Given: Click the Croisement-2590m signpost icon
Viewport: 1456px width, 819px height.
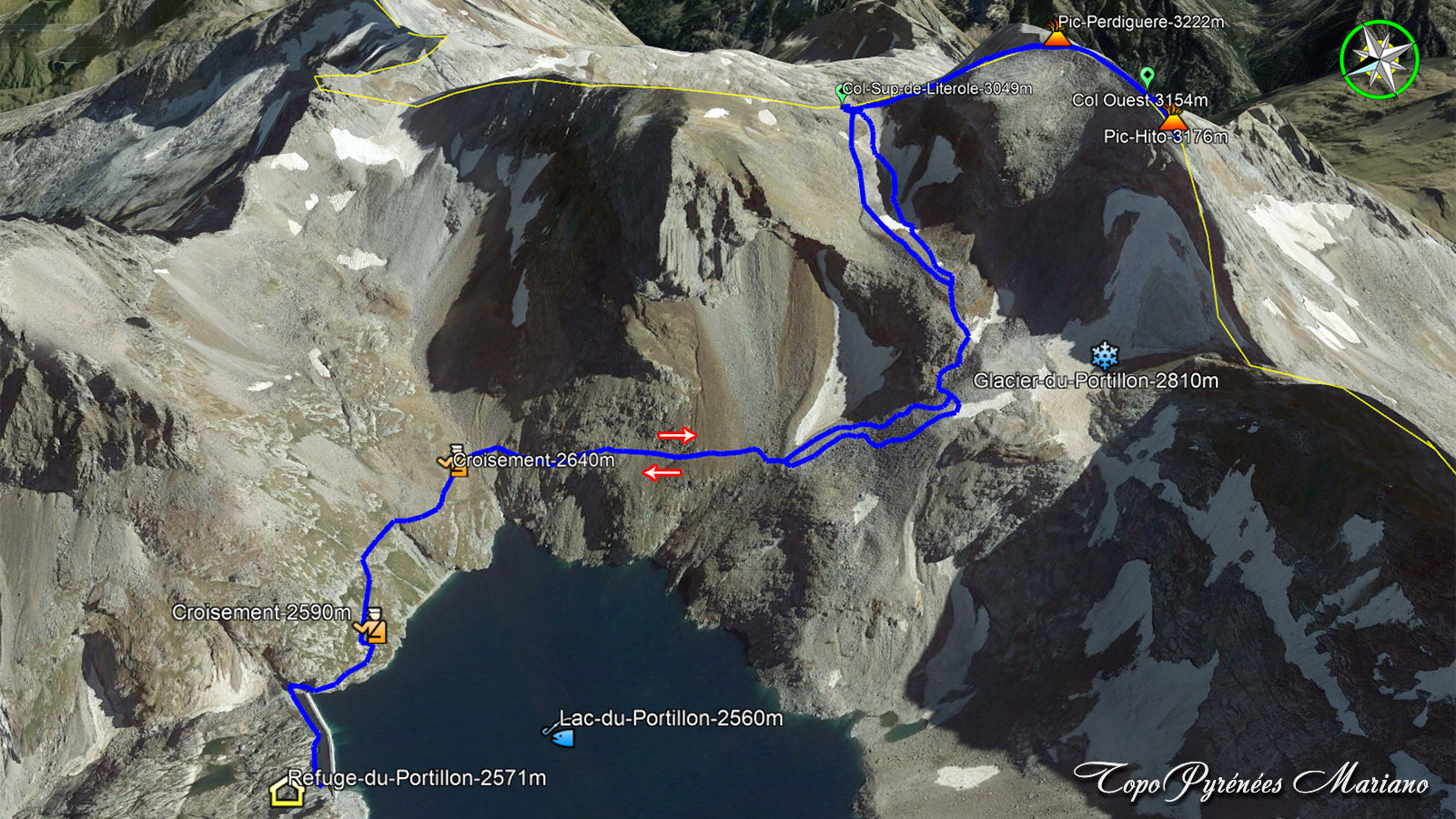Looking at the screenshot, I should click(x=372, y=627).
